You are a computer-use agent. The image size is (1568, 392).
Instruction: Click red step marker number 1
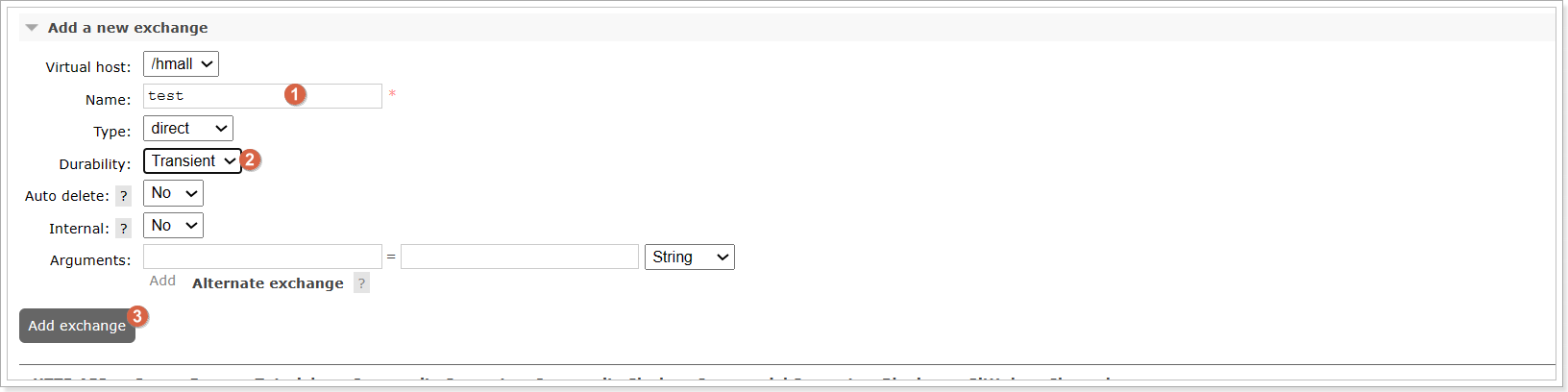(295, 94)
